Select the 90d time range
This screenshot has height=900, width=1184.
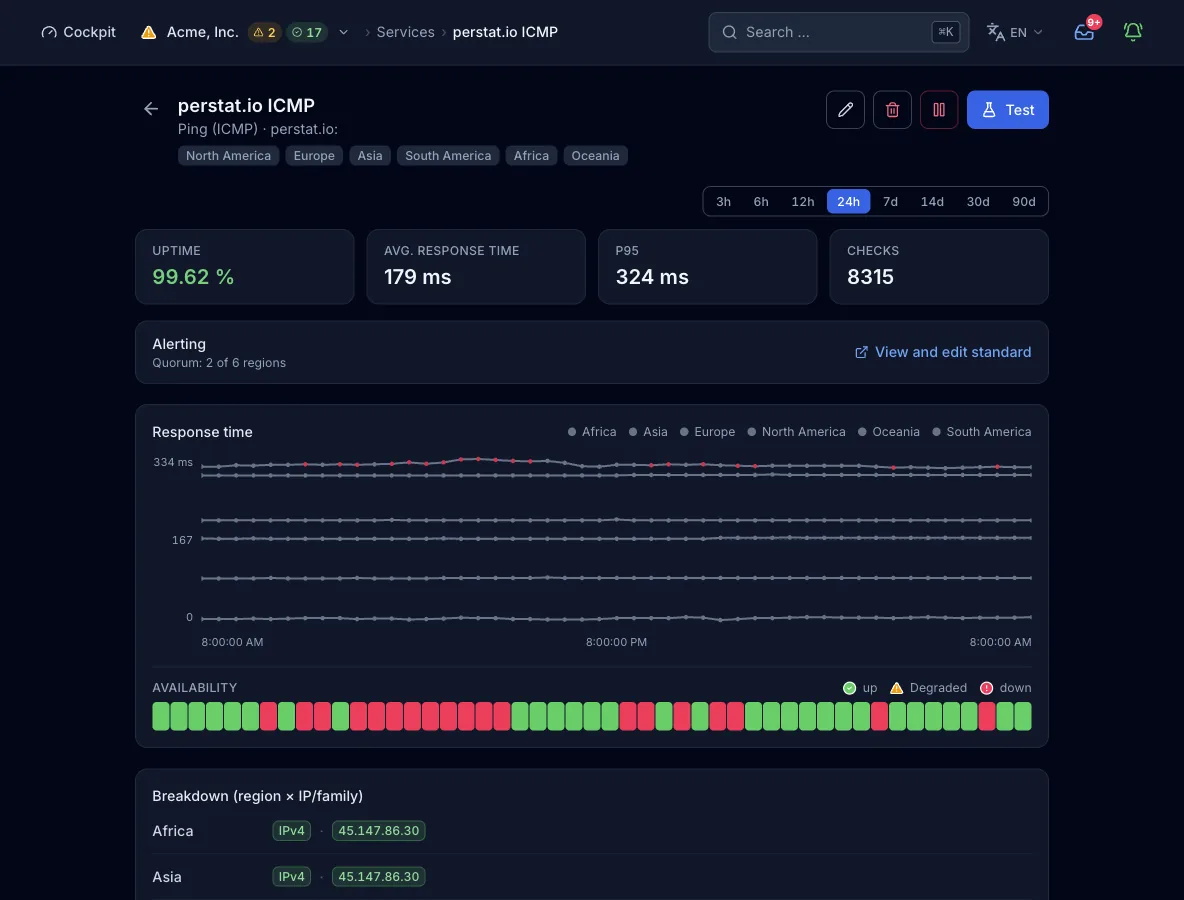coord(1023,202)
